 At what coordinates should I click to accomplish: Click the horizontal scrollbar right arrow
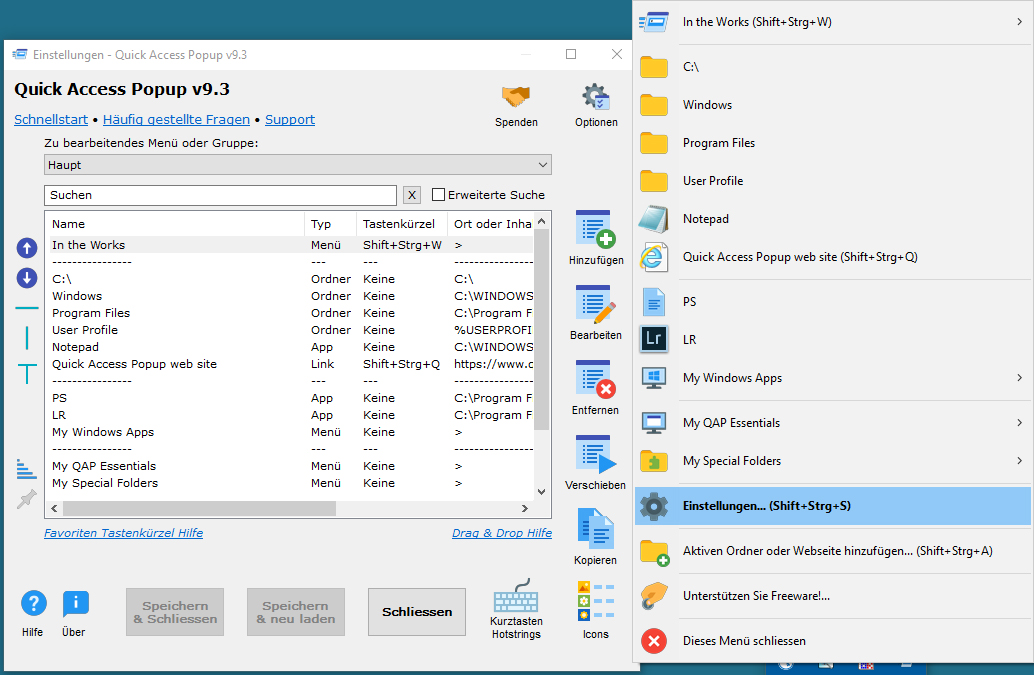point(525,508)
